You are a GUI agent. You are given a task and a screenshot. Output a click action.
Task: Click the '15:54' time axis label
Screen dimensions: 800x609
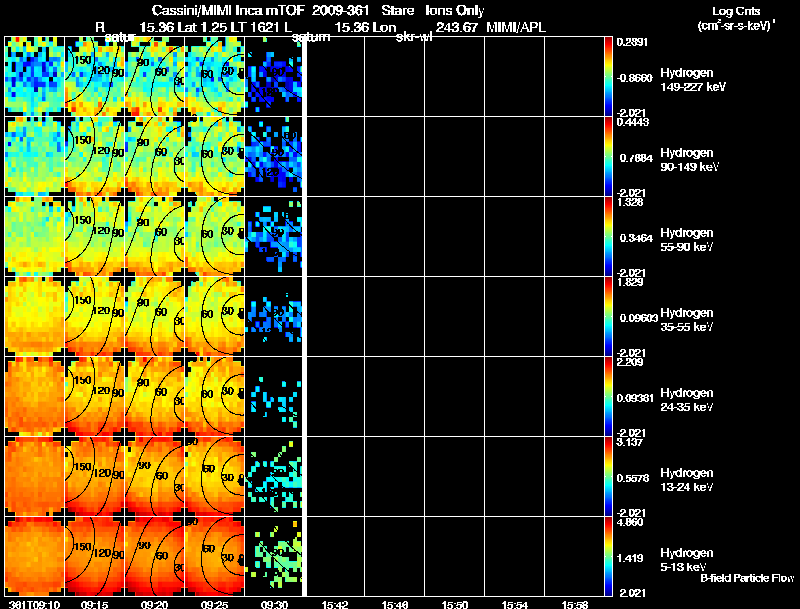(515, 605)
